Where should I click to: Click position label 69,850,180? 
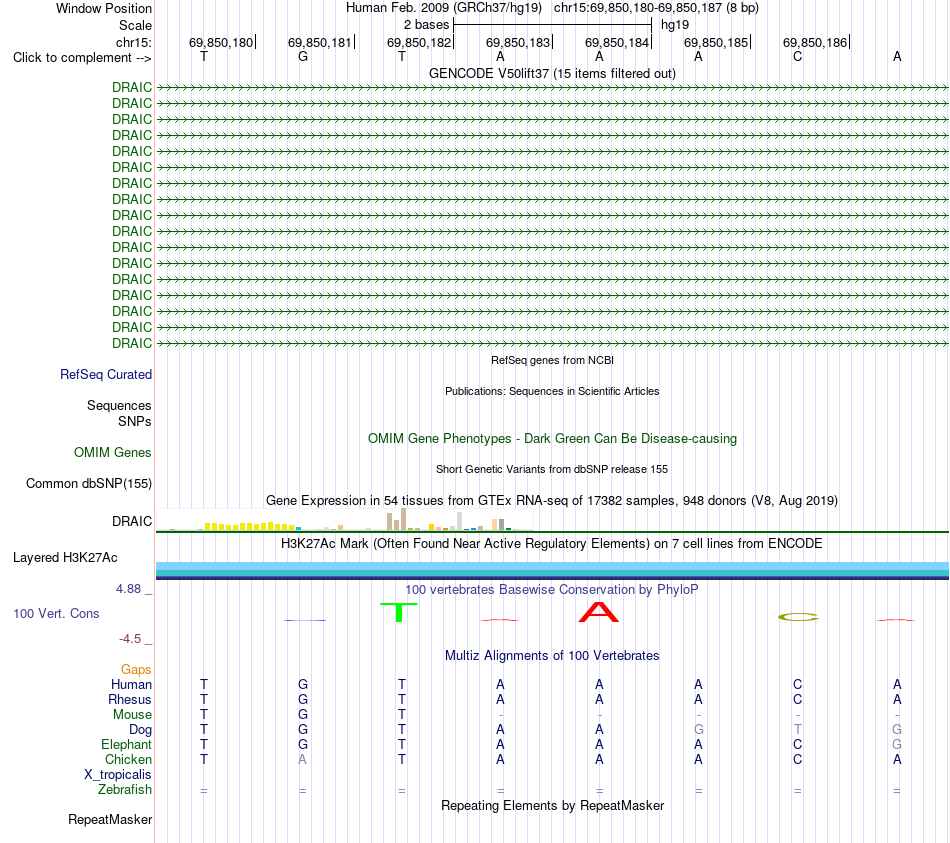pyautogui.click(x=221, y=42)
